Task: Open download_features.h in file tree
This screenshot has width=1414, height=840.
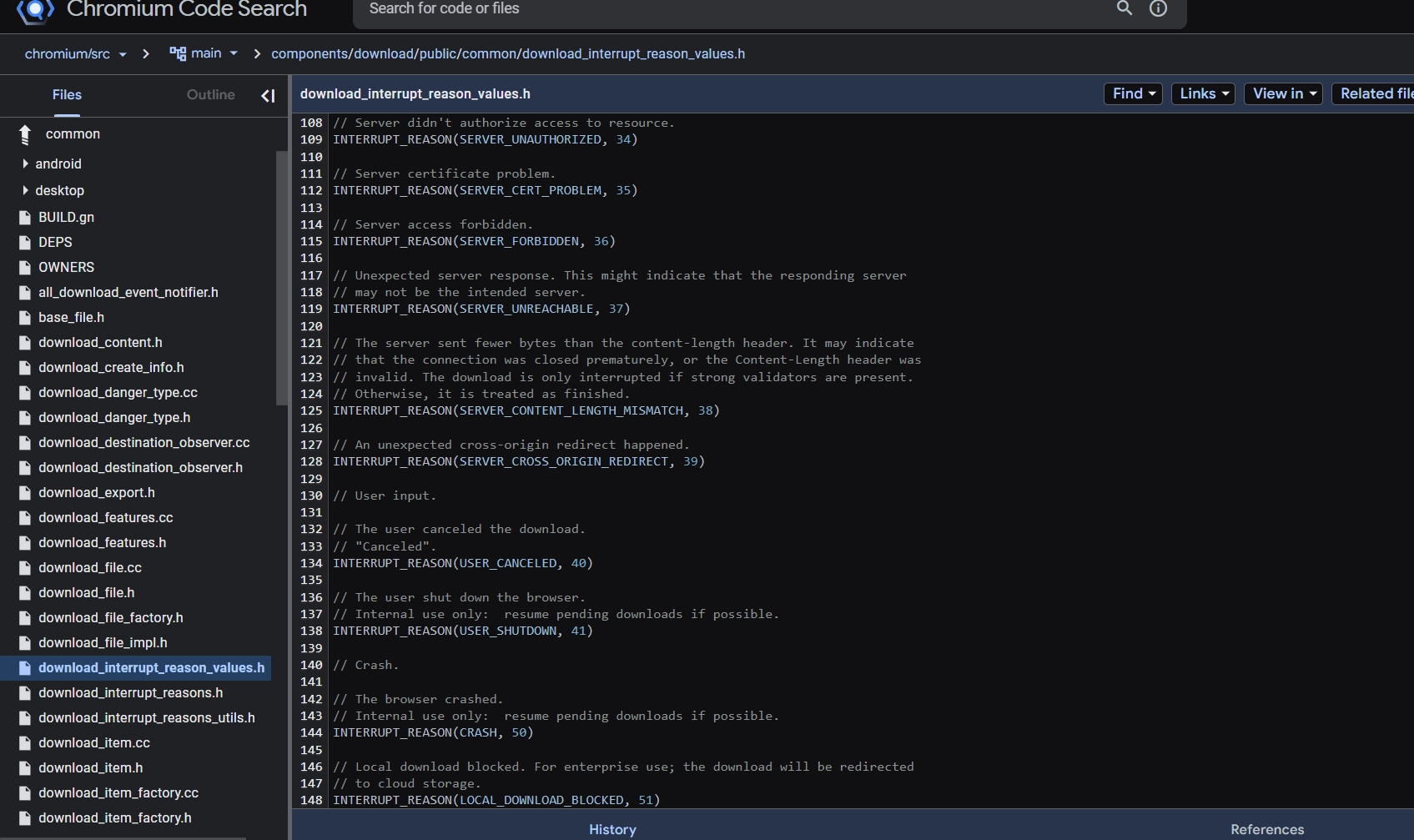Action: pos(102,543)
